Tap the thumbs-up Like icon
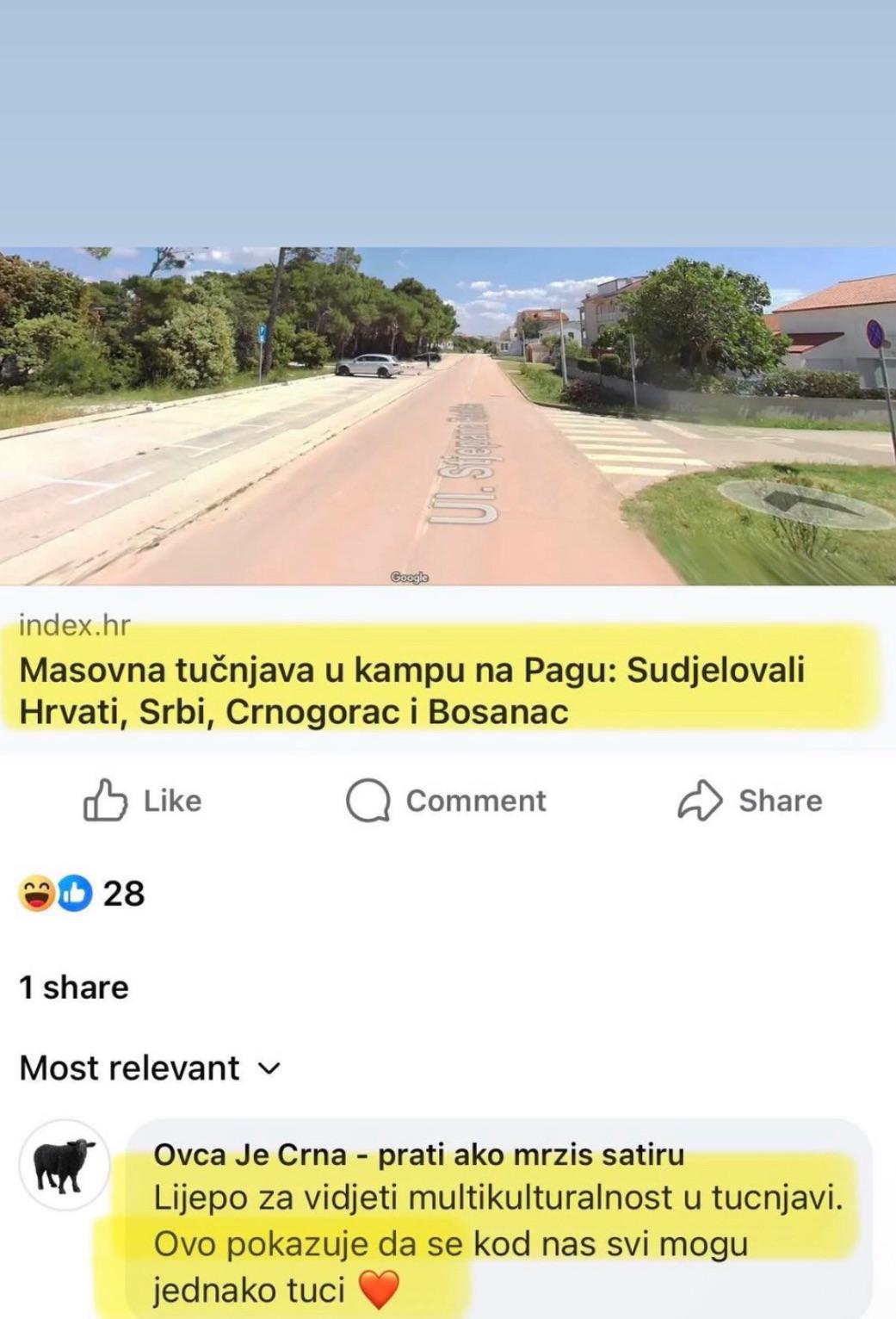The width and height of the screenshot is (896, 1319). 104,800
